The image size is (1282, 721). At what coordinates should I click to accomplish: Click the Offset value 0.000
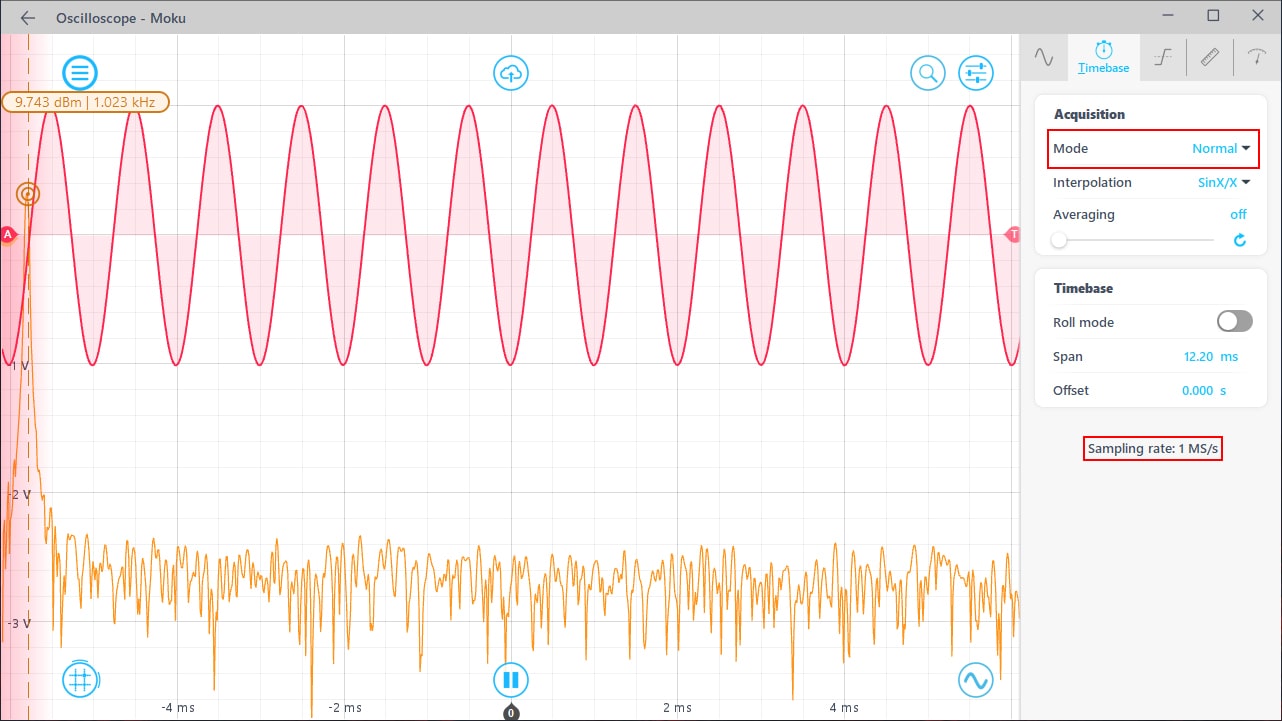(x=1197, y=391)
